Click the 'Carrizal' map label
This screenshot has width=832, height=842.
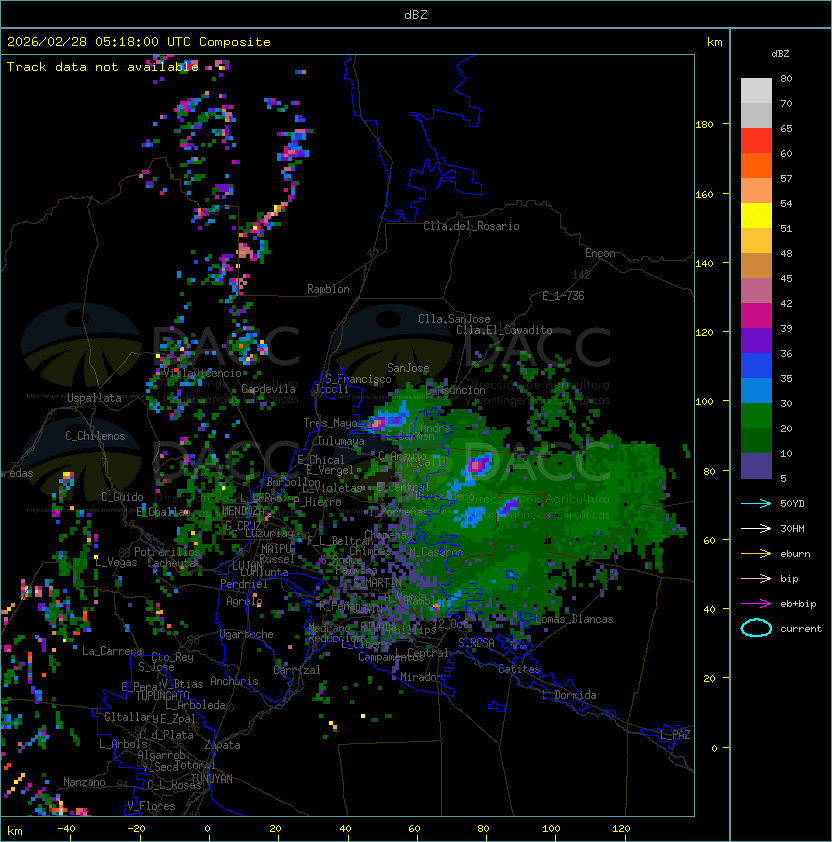[x=297, y=670]
